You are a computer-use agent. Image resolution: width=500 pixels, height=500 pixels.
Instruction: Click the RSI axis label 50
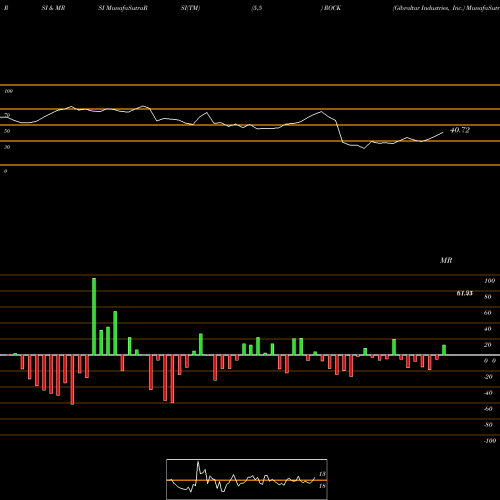click(x=7, y=131)
